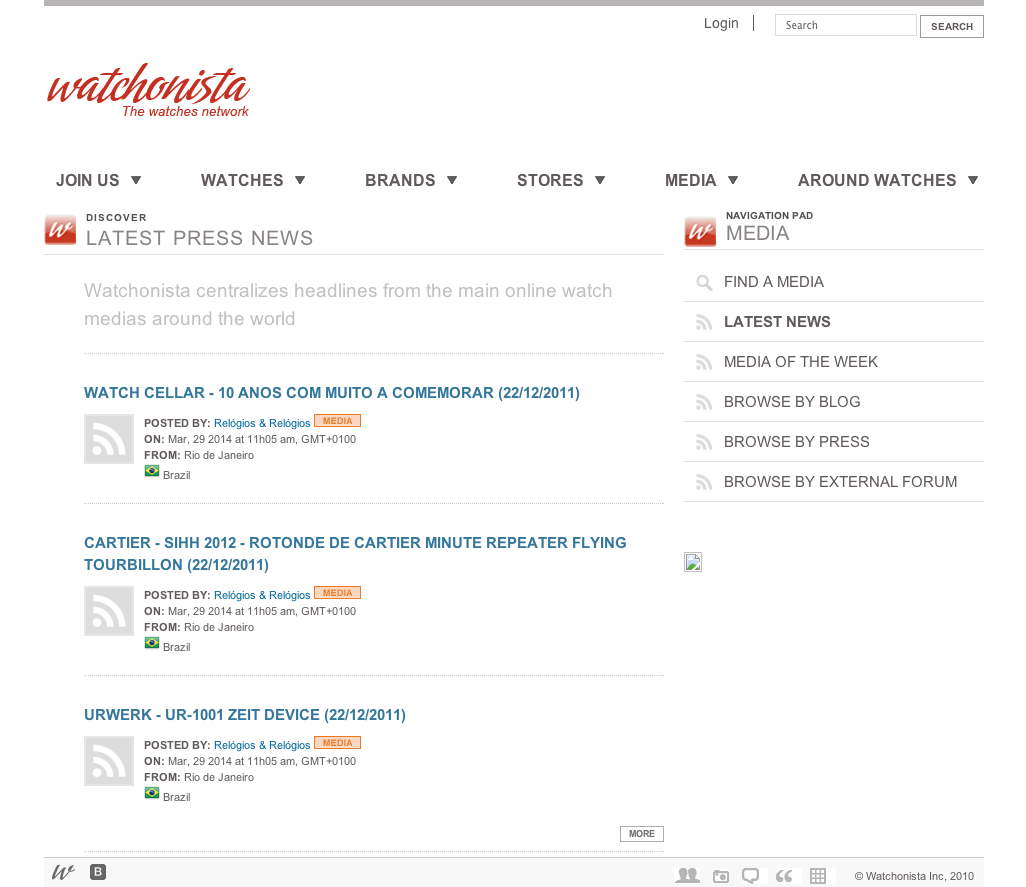Click the broken image icon in the sidebar
The width and height of the screenshot is (1026, 887).
pos(693,562)
